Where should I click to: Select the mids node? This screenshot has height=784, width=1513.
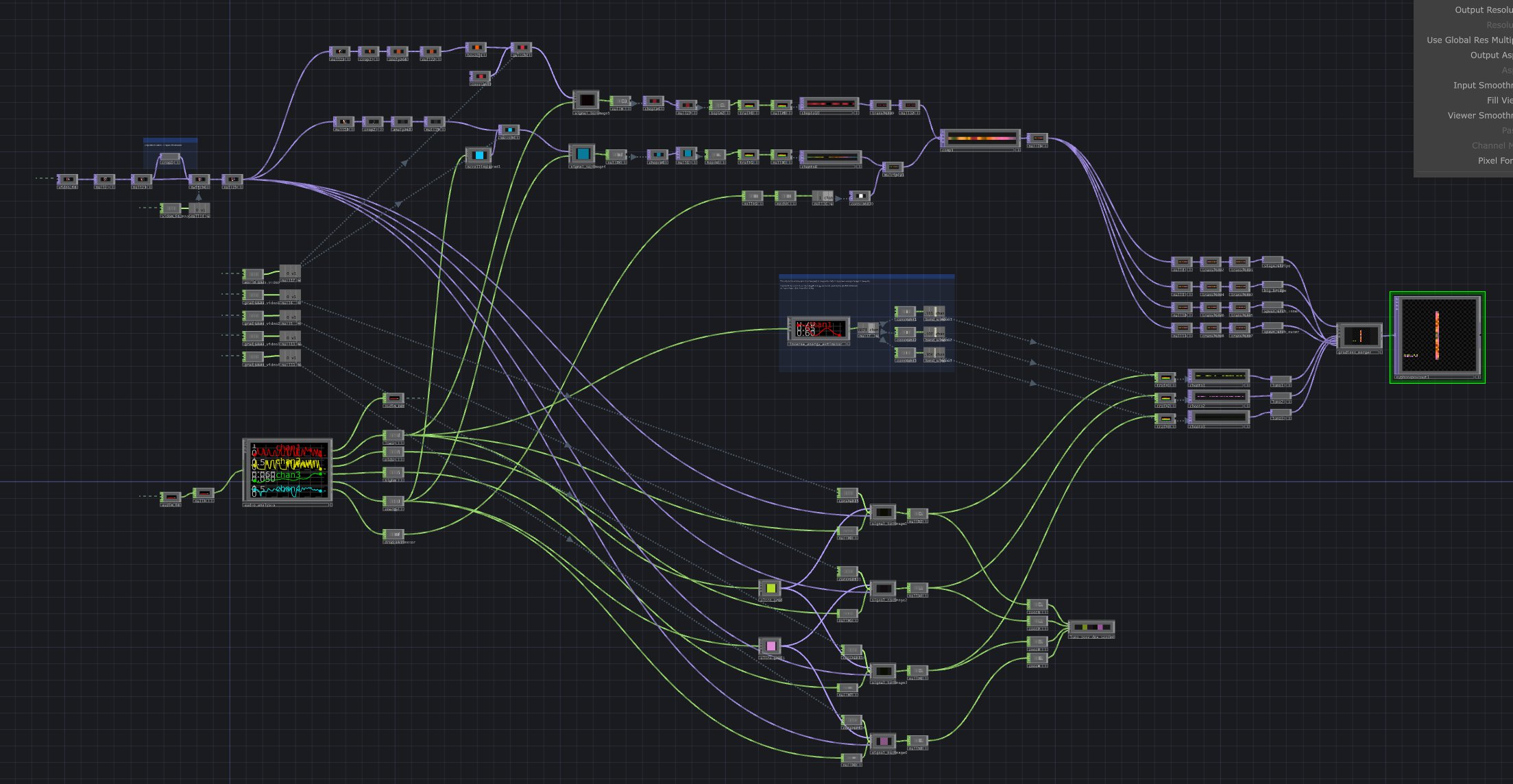point(393,454)
